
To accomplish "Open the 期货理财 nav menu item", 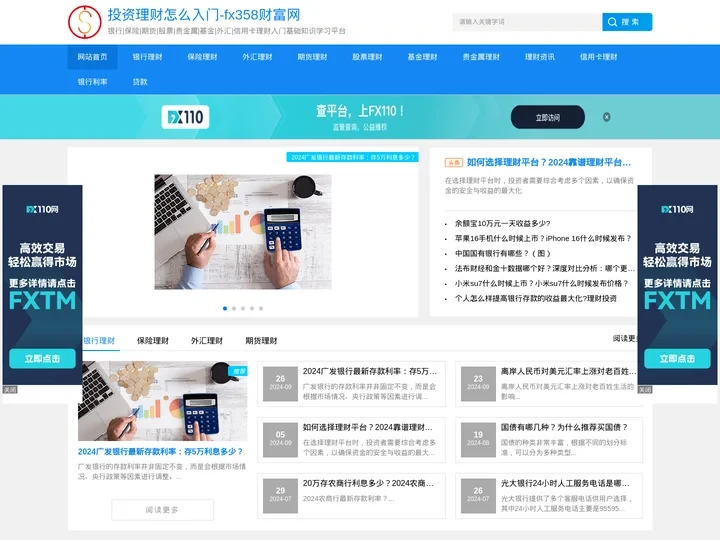I will click(312, 57).
